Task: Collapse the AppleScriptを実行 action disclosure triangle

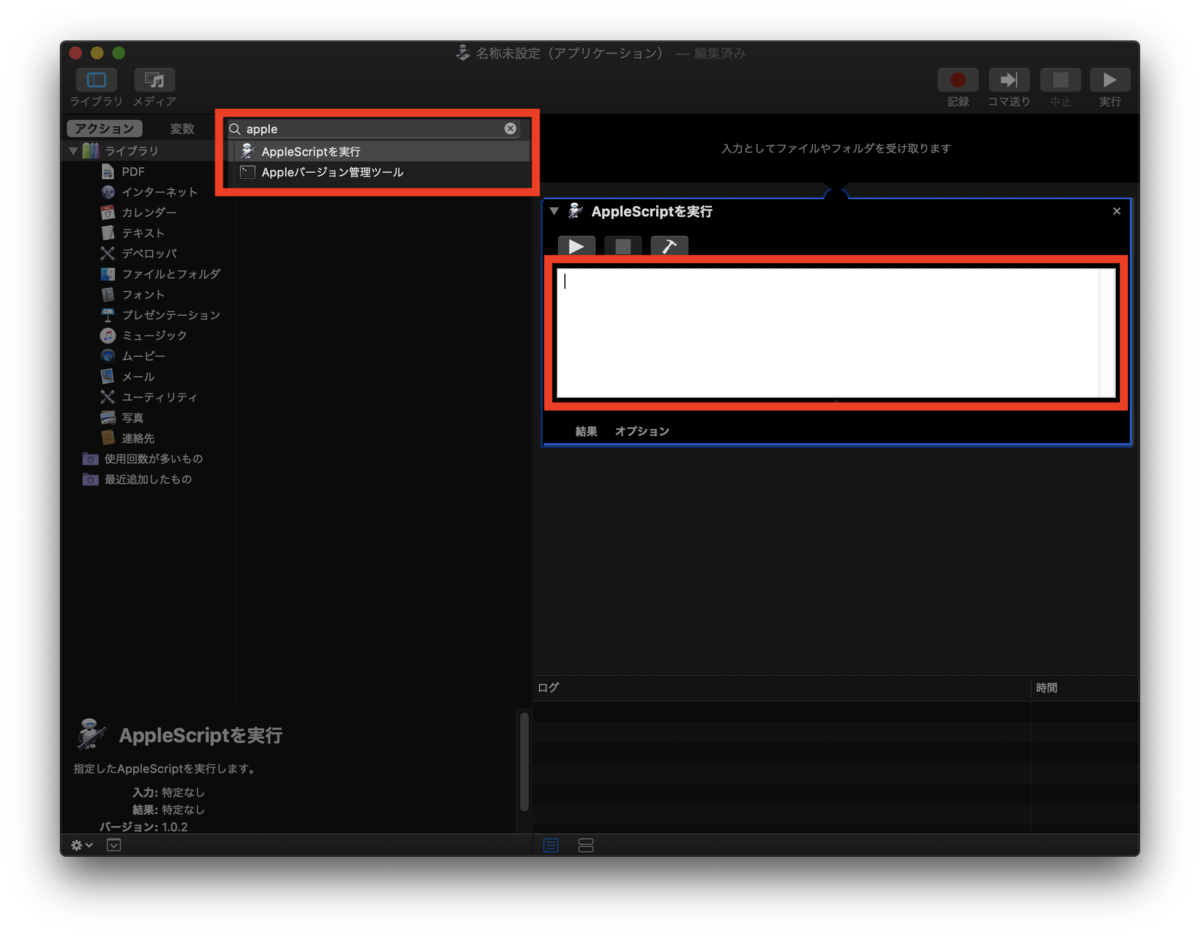Action: 555,211
